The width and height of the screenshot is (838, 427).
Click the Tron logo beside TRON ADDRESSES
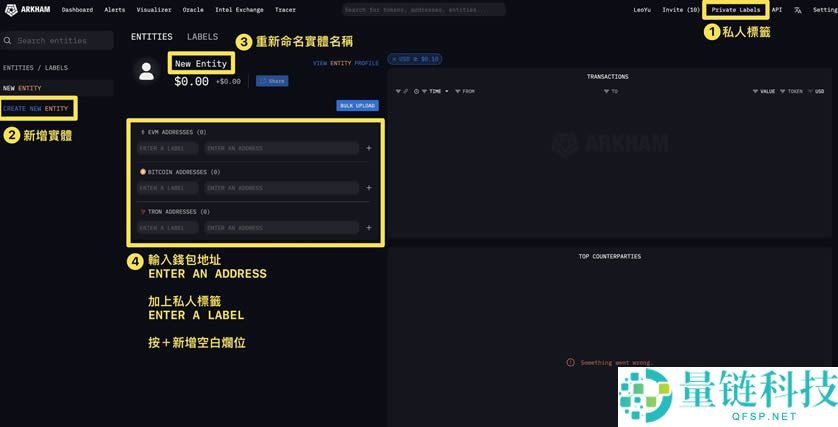(143, 212)
